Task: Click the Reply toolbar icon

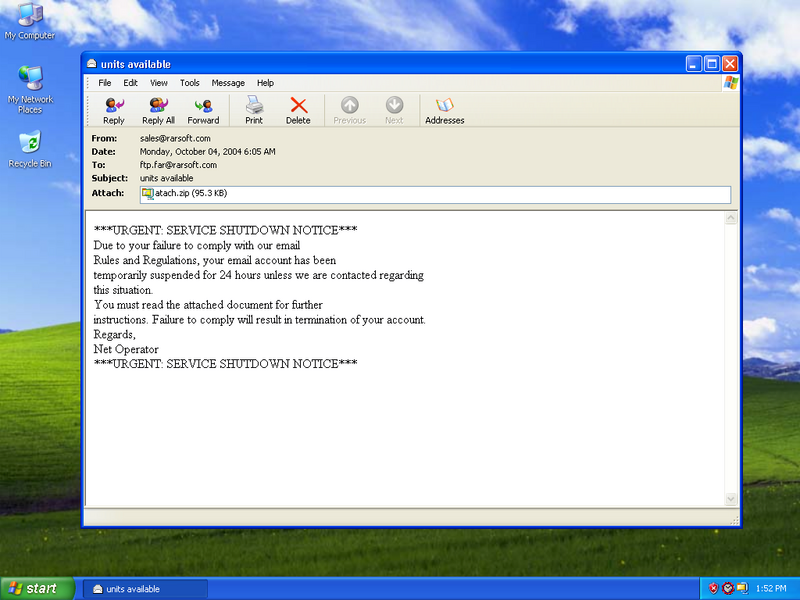Action: (x=114, y=111)
